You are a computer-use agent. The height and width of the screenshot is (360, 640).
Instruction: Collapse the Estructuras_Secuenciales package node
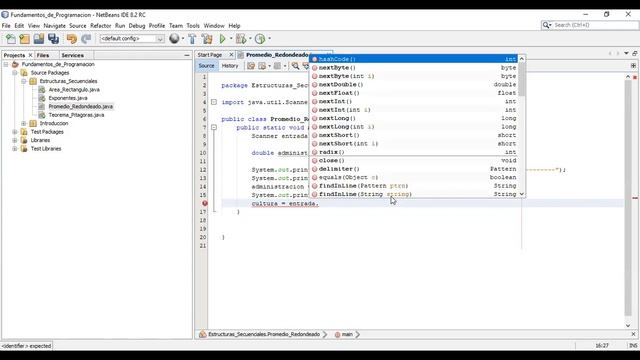24,81
